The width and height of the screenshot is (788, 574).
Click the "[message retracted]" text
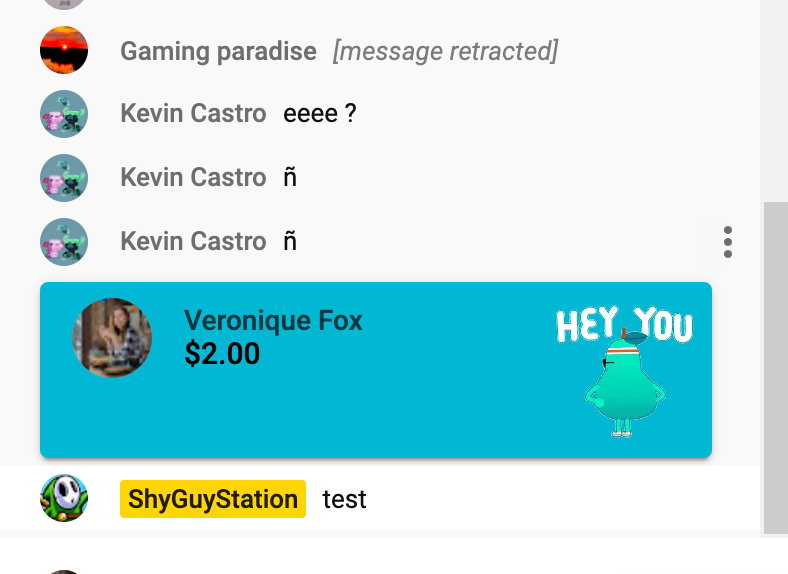(445, 51)
